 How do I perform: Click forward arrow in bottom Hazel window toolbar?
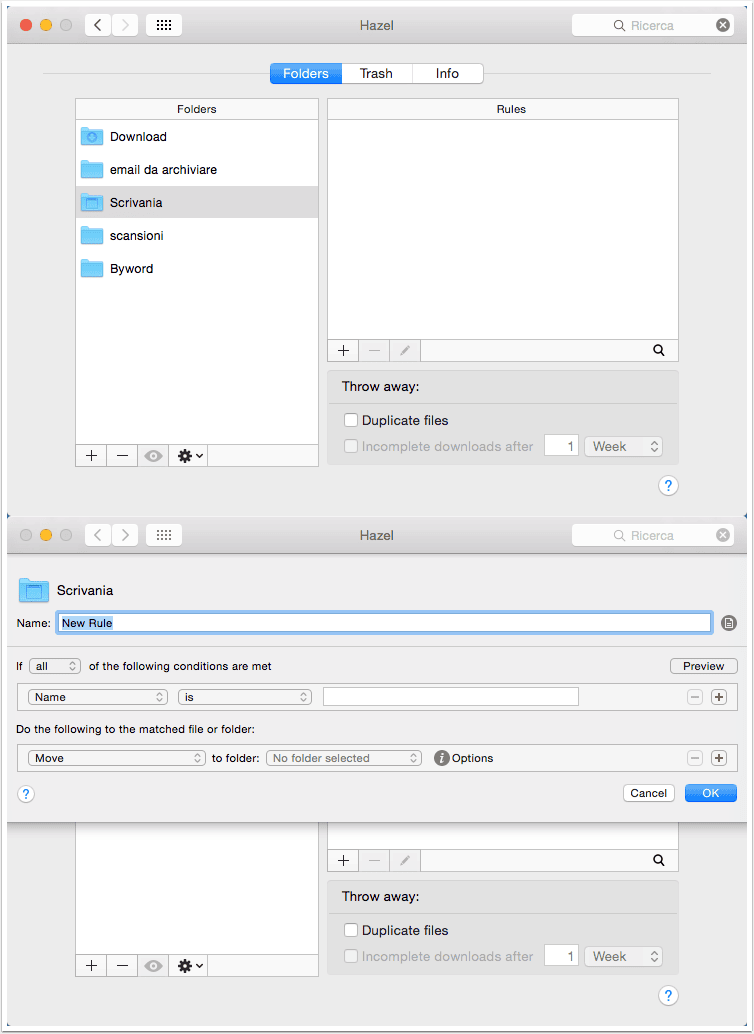(125, 535)
